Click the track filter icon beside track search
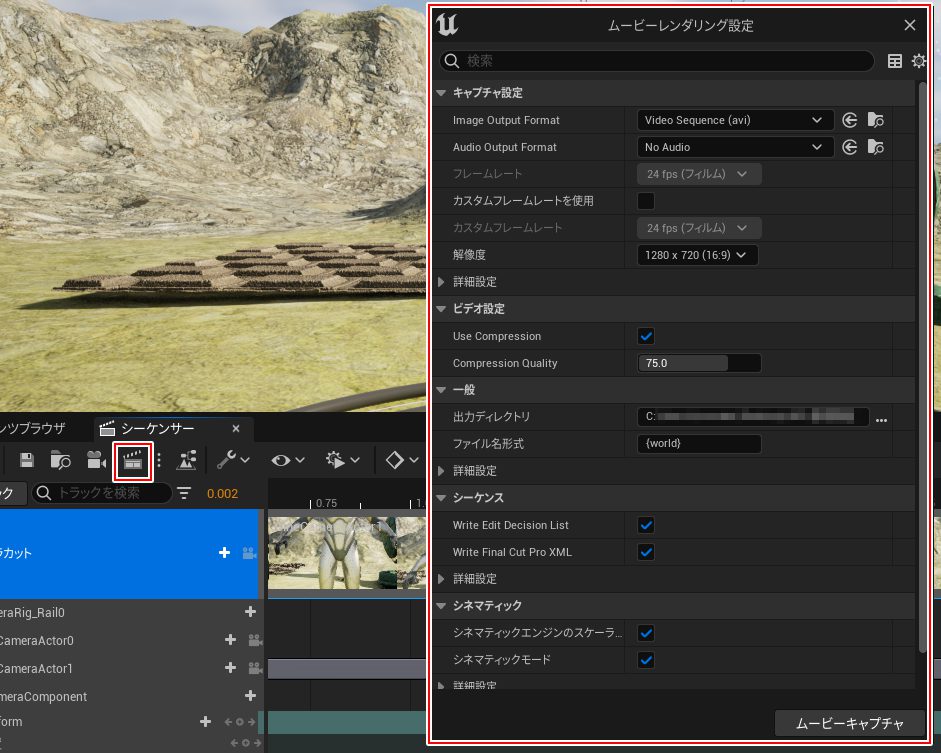This screenshot has width=941, height=753. [184, 493]
